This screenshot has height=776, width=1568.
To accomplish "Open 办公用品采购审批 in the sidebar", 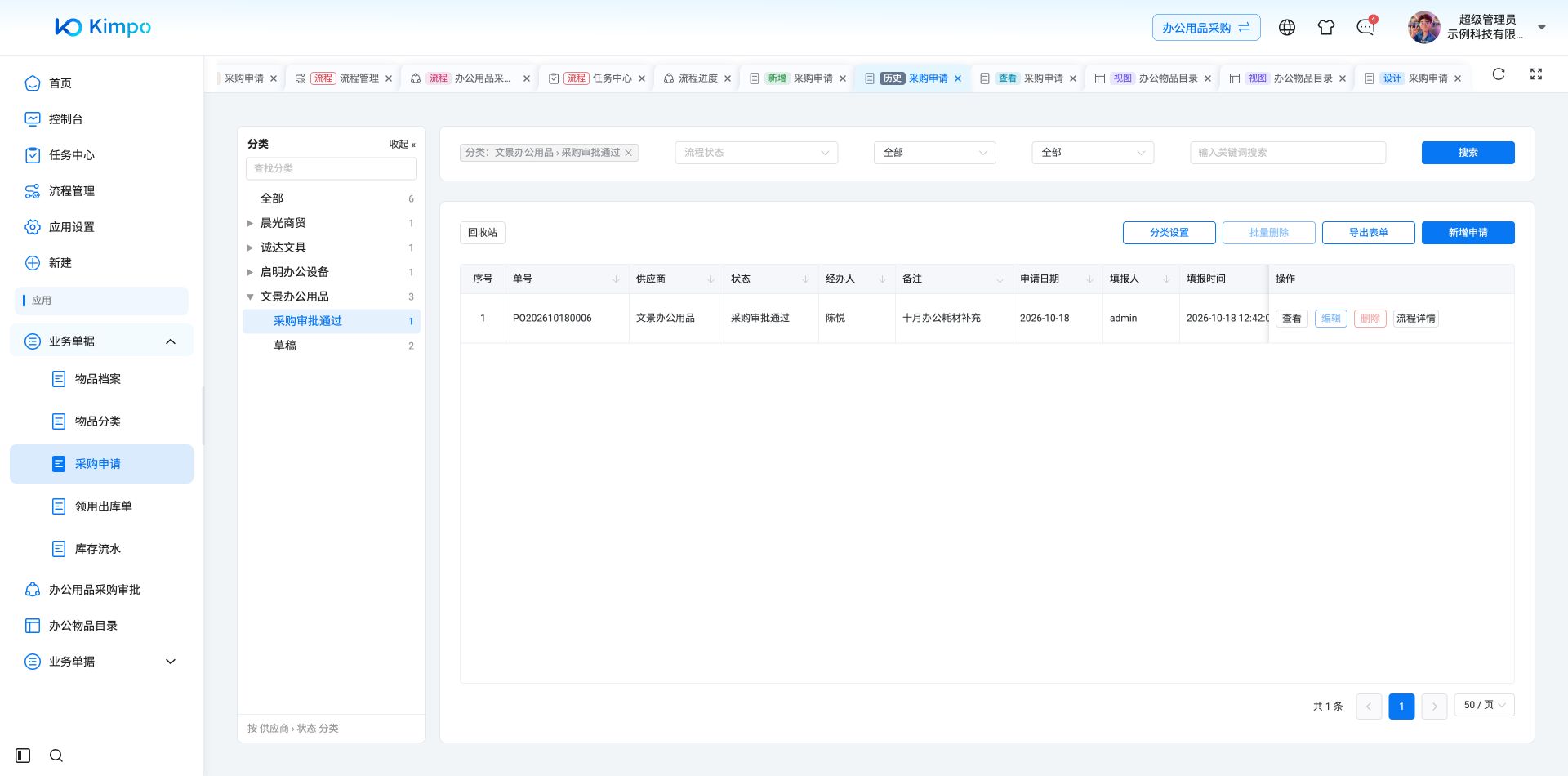I will pos(95,590).
